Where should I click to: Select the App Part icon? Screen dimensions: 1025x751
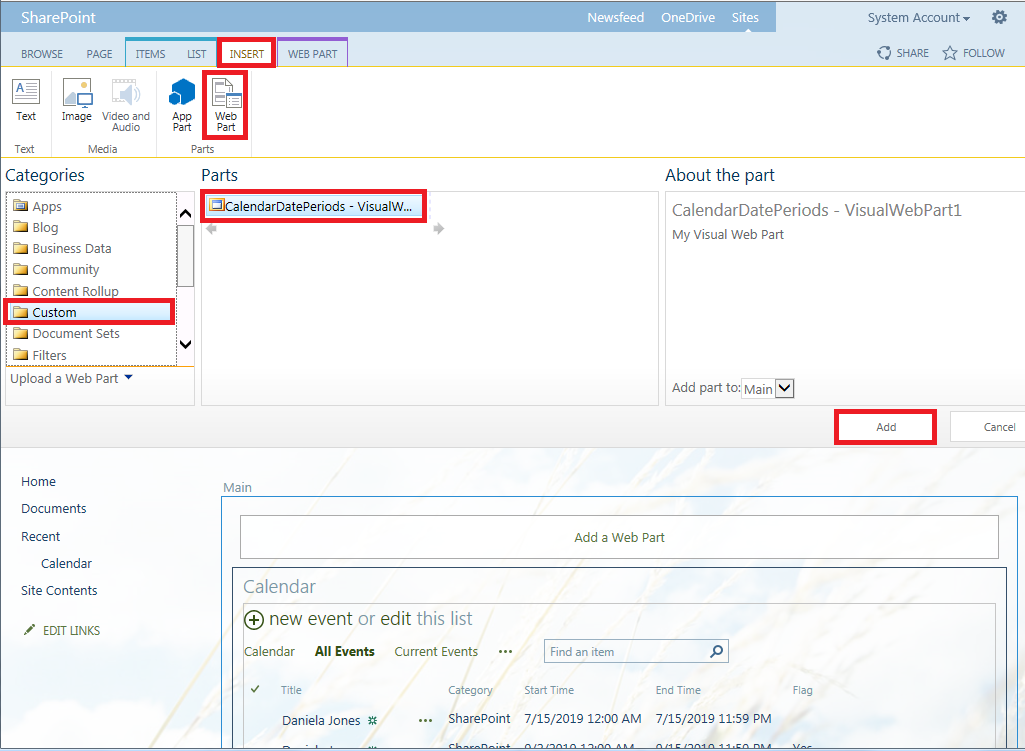click(181, 100)
